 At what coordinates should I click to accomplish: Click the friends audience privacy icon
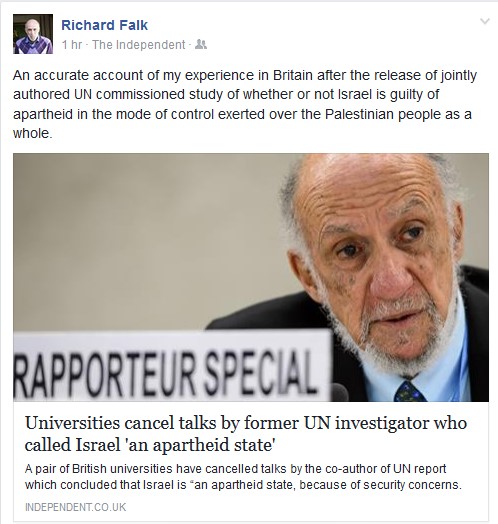(201, 44)
